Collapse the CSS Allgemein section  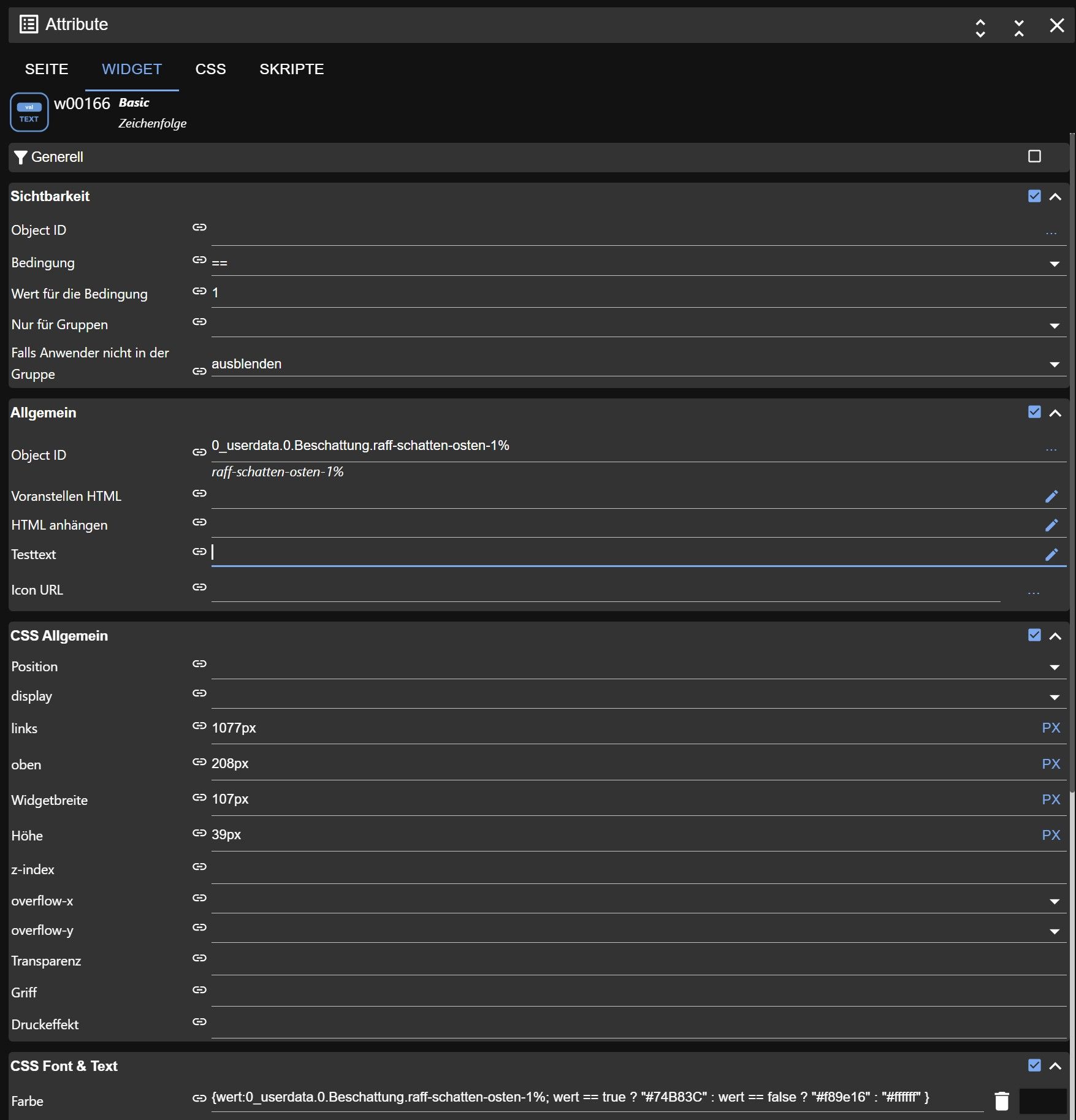click(x=1055, y=636)
